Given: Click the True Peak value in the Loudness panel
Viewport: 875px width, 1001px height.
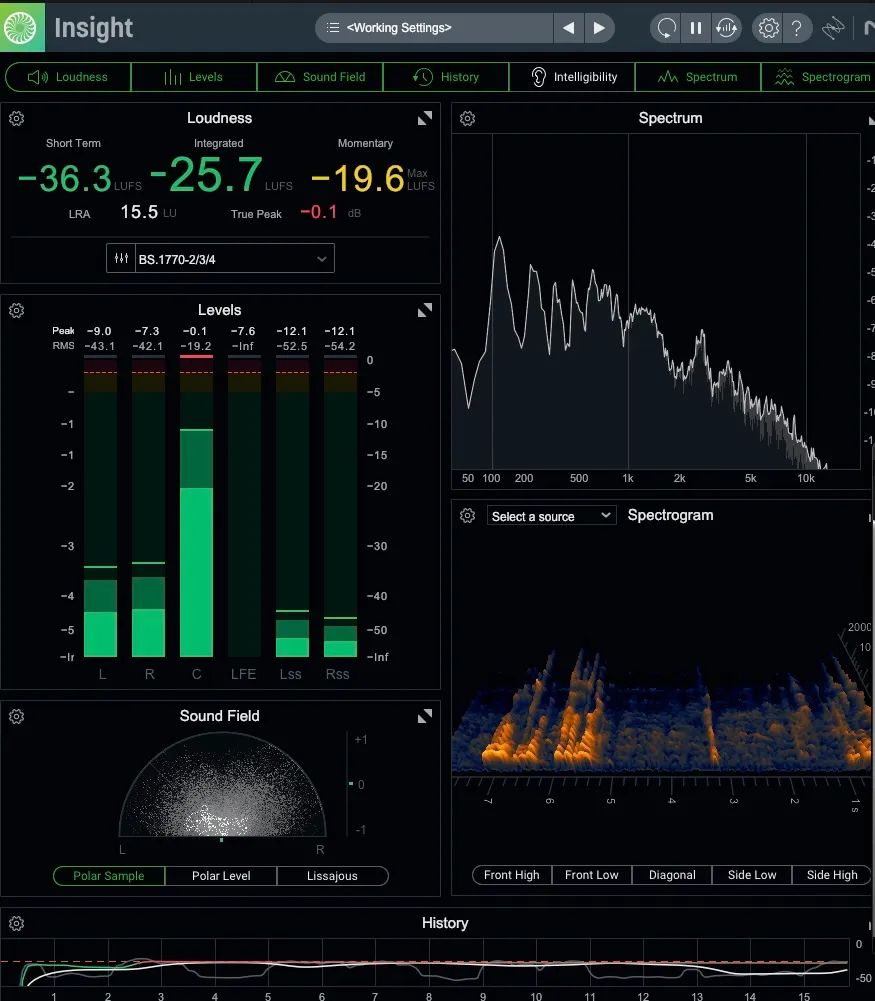Looking at the screenshot, I should 318,212.
